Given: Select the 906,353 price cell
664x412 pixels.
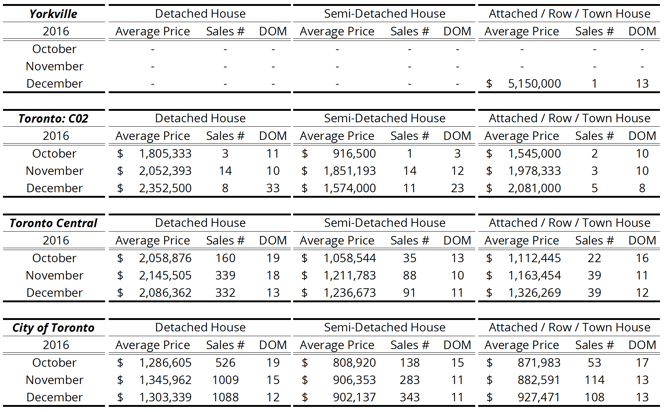Looking at the screenshot, I should click(x=354, y=380).
